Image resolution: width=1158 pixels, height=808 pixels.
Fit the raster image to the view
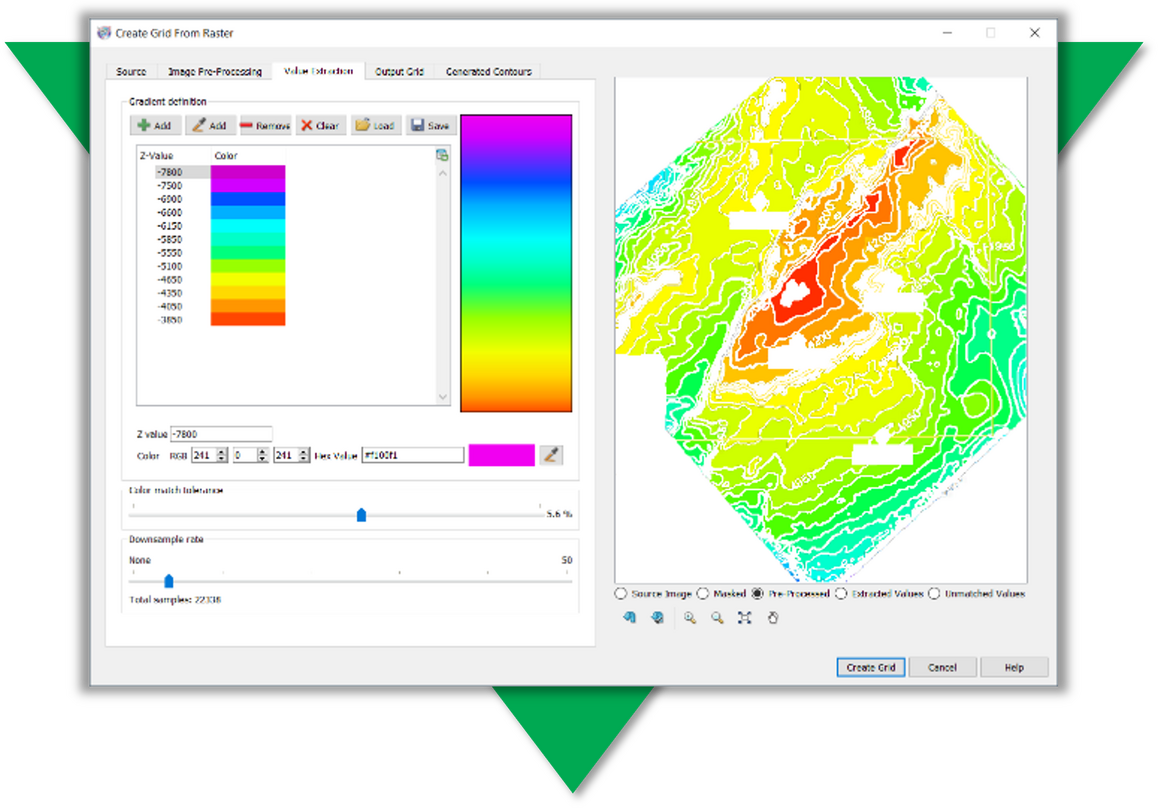coord(744,617)
